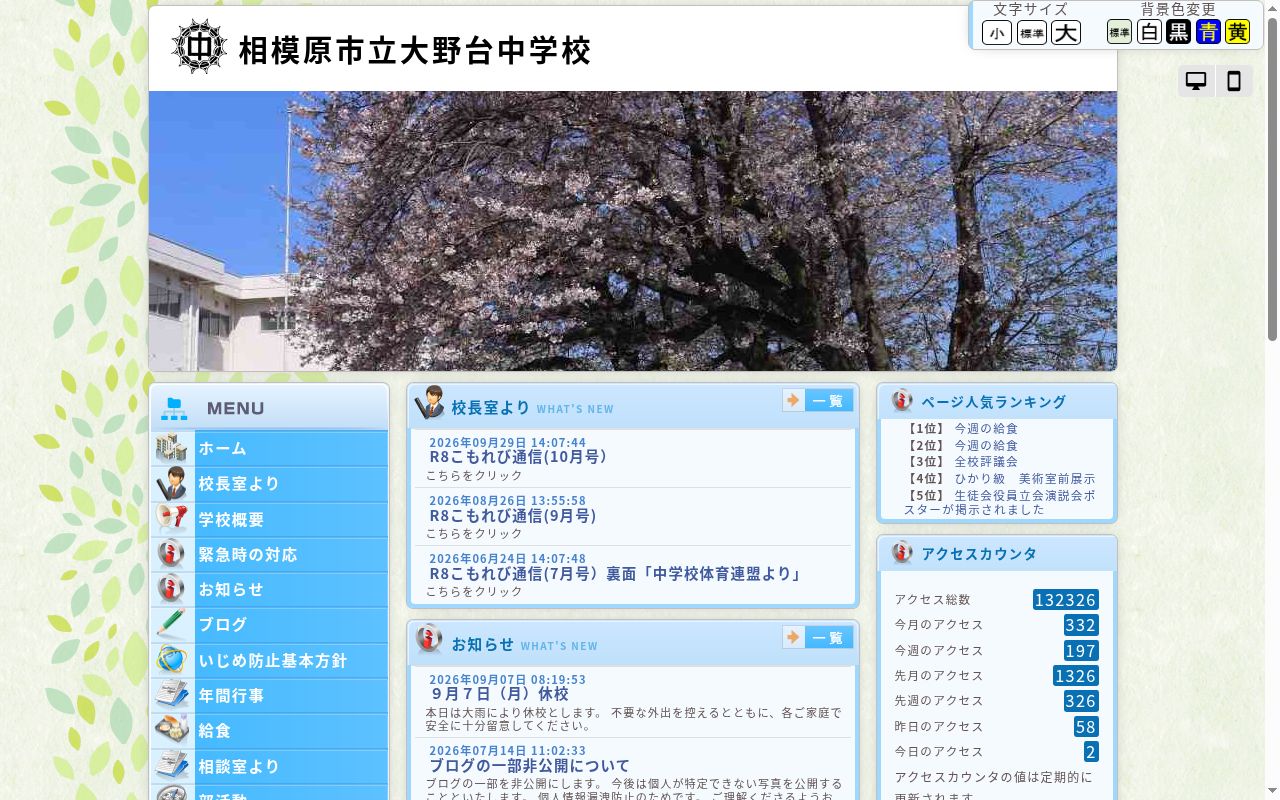1280x800 pixels.
Task: Click the info icon beside menu item お知らせ
Action: pos(172,589)
